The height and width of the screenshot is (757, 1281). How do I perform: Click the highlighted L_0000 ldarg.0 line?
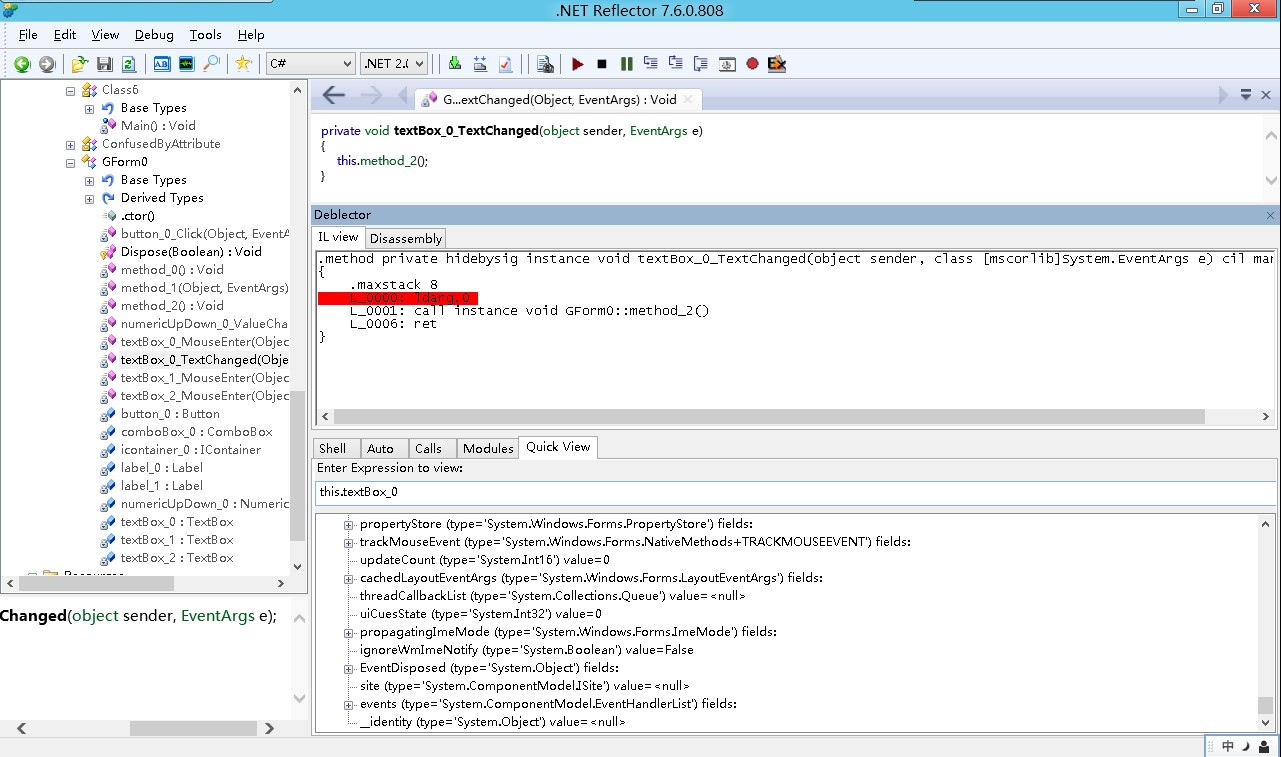click(x=398, y=298)
